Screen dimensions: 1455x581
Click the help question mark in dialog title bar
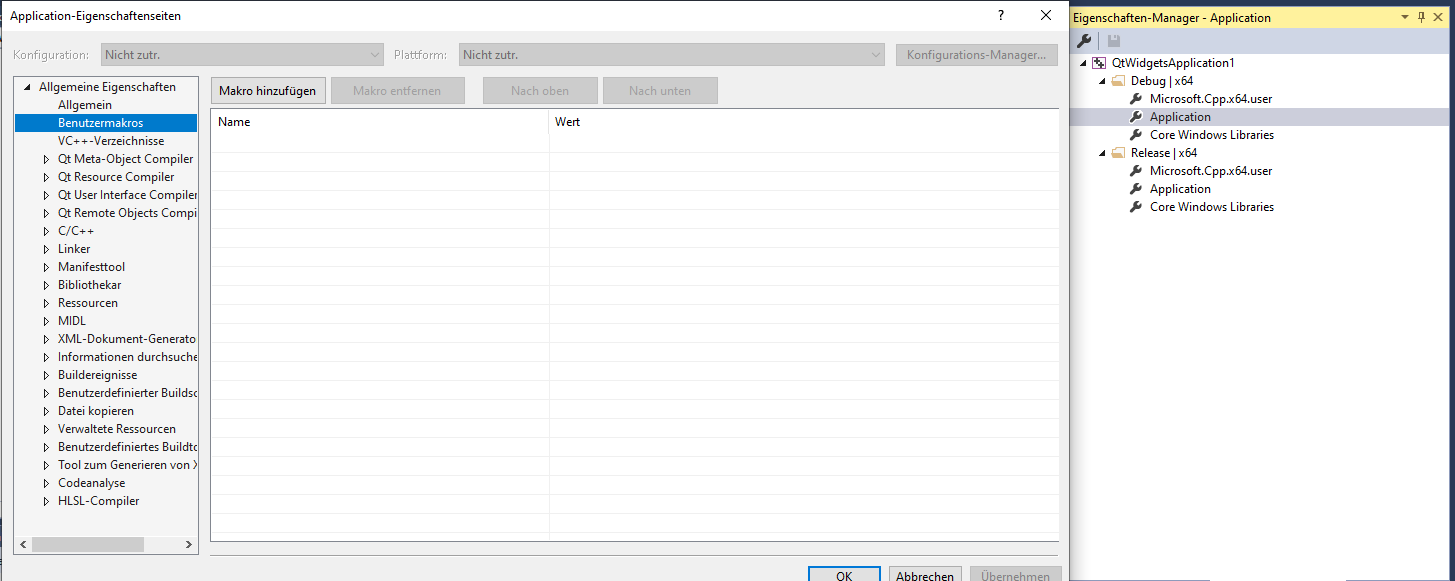click(1000, 15)
